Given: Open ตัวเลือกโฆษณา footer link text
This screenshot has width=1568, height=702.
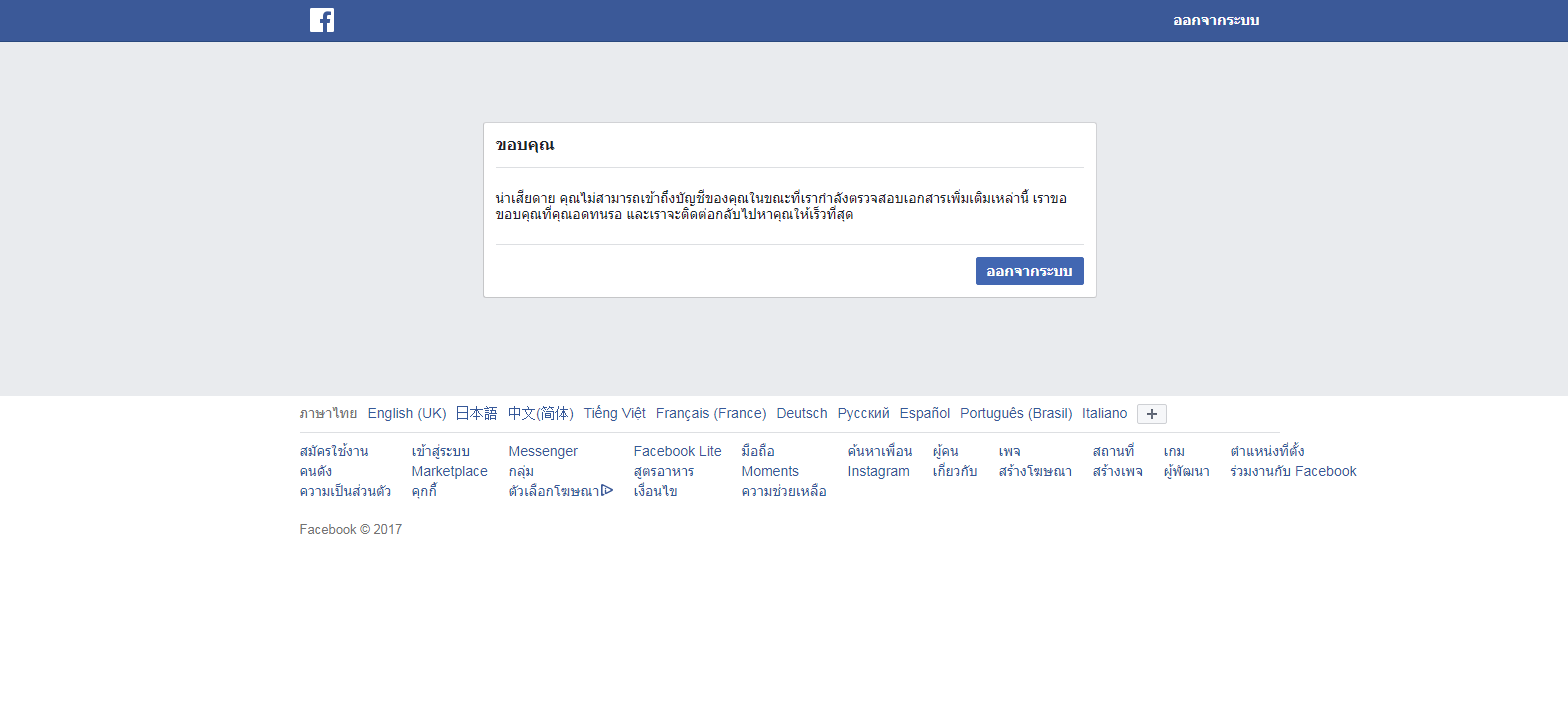Looking at the screenshot, I should click(554, 491).
